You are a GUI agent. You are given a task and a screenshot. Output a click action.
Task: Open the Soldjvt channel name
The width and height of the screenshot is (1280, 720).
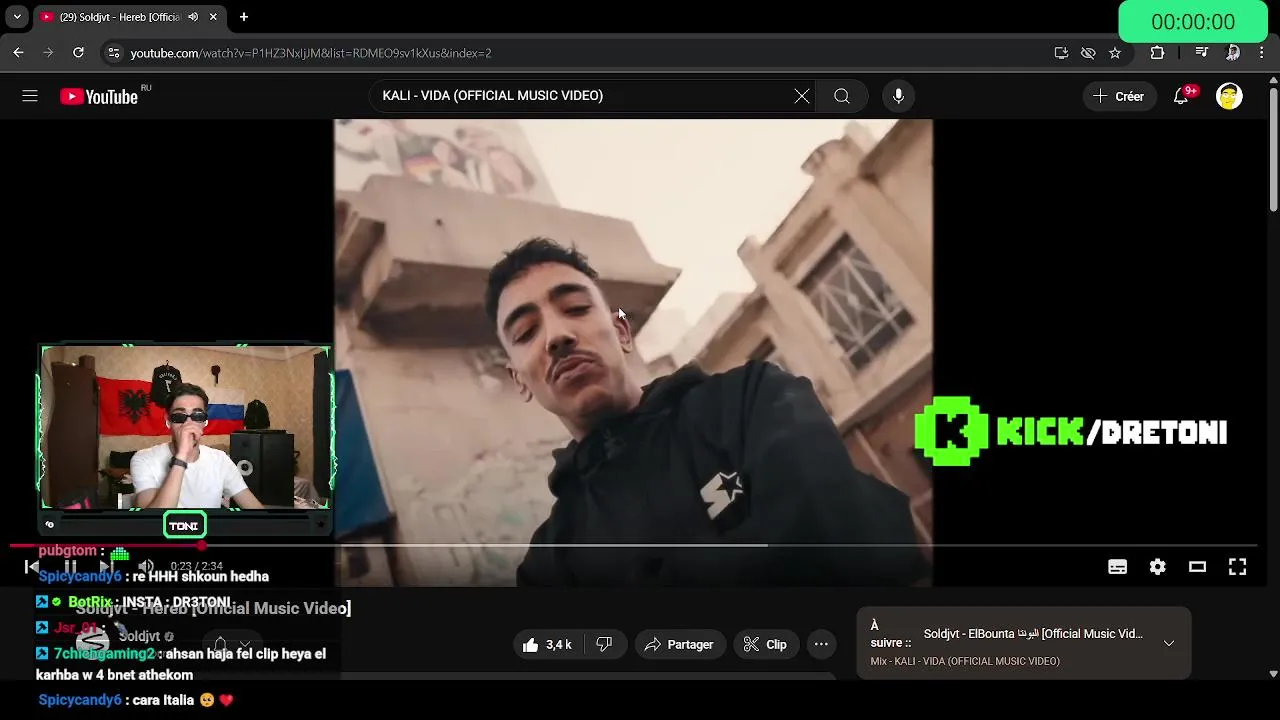(139, 637)
